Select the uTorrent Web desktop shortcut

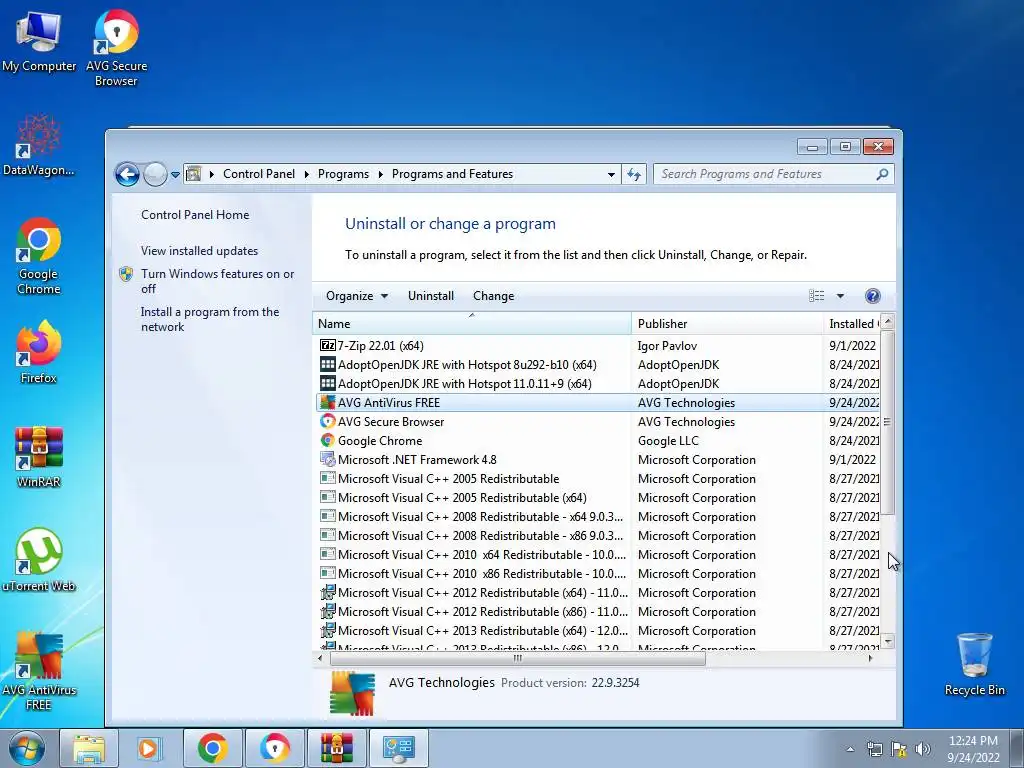click(39, 560)
